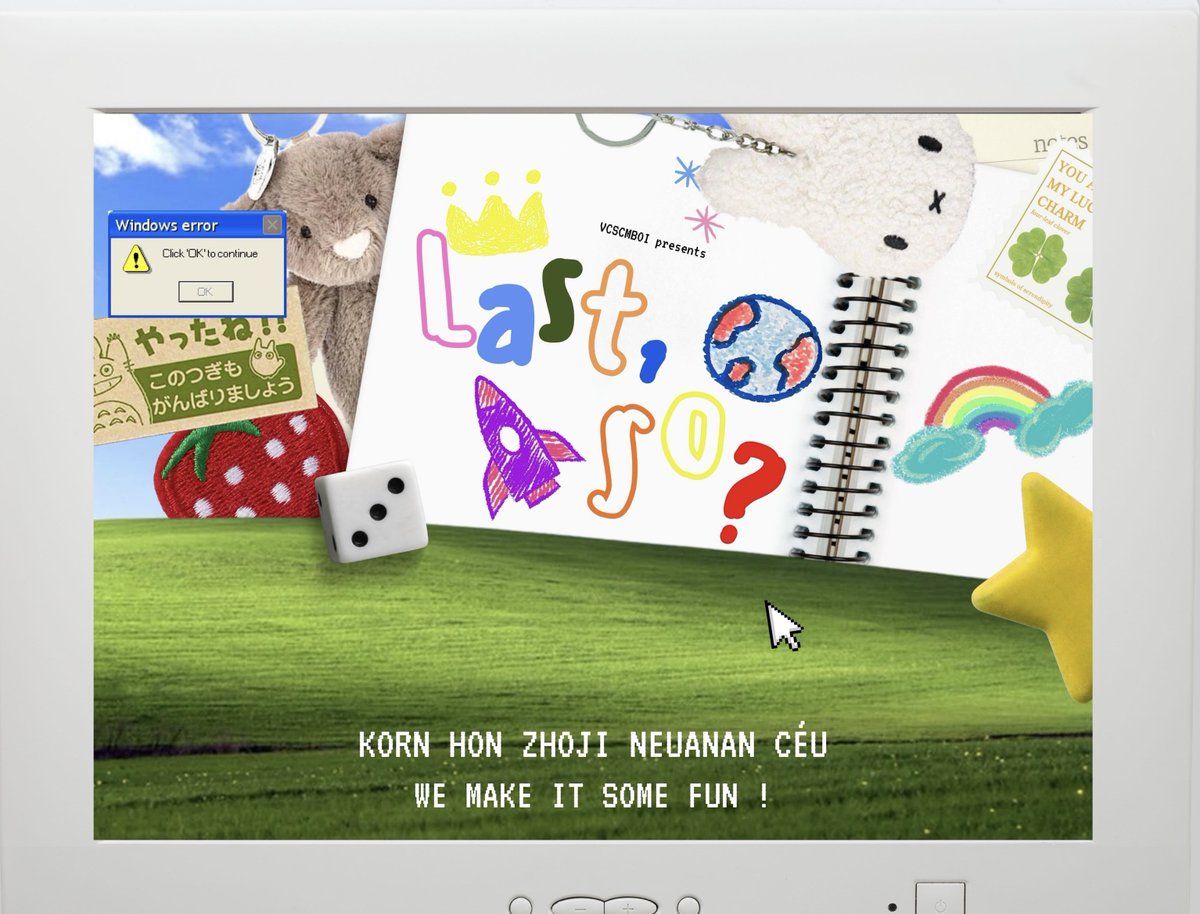Image resolution: width=1200 pixels, height=914 pixels.
Task: Click the monitor power button
Action: [940, 903]
